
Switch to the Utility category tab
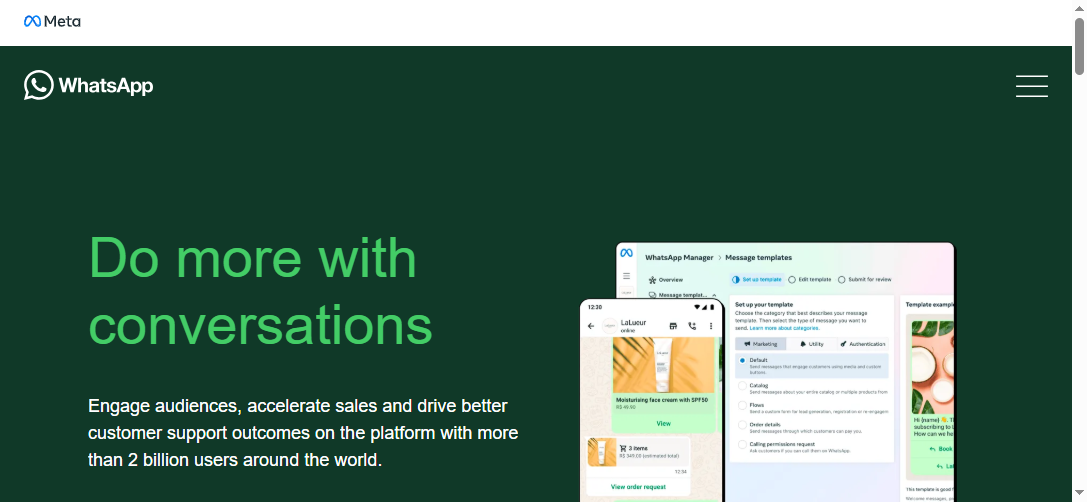(x=811, y=344)
